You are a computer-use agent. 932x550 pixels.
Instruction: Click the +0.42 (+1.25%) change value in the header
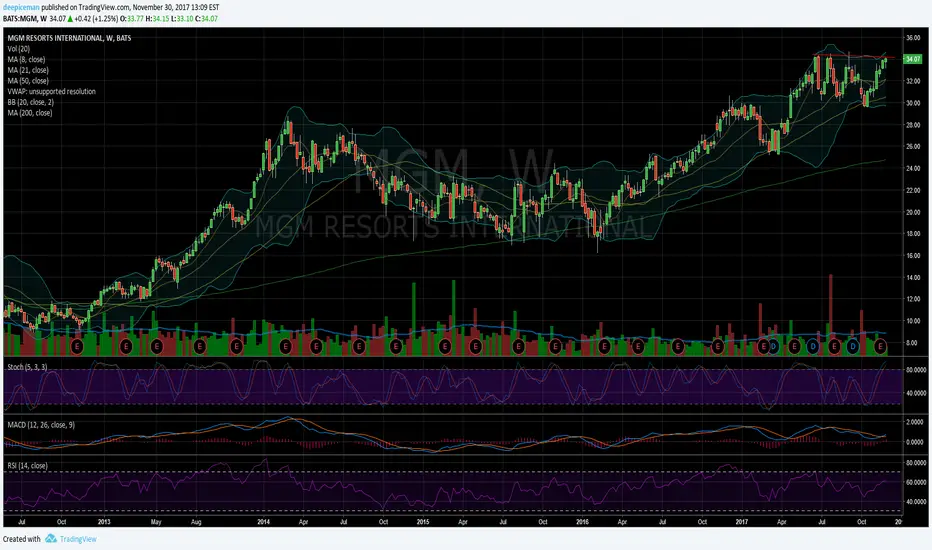tap(95, 19)
